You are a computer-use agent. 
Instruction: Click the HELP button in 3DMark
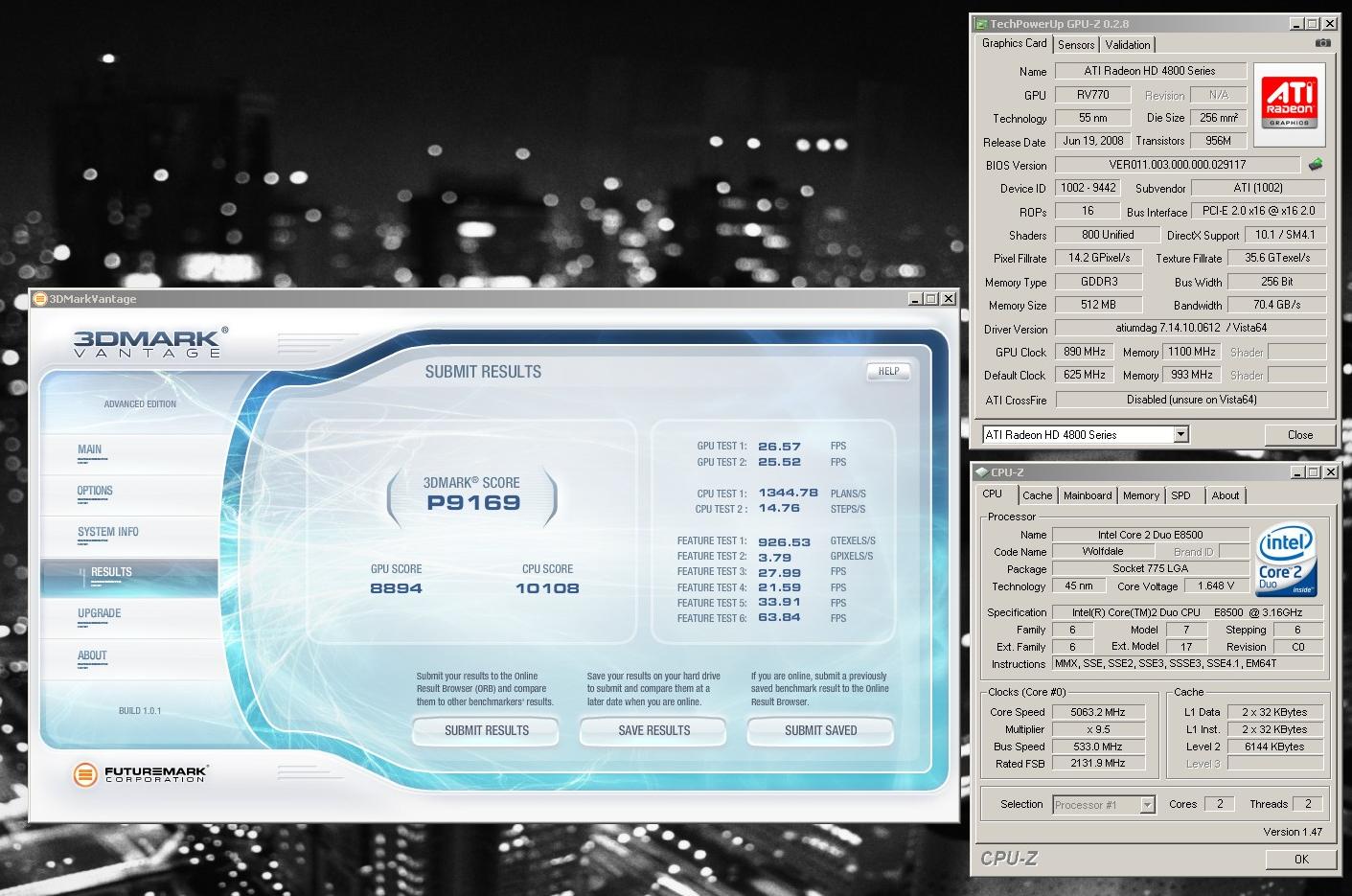tap(888, 371)
